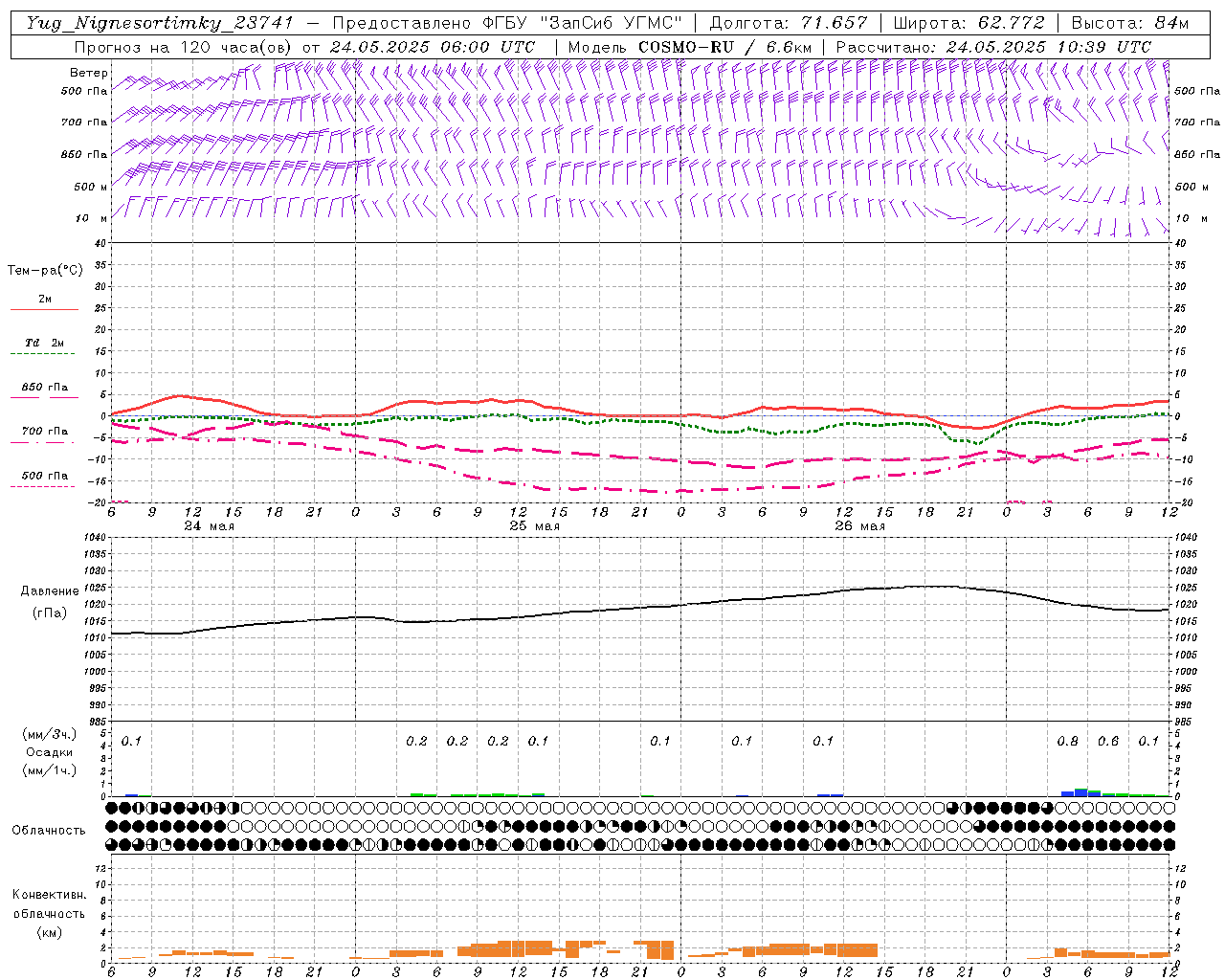
Task: Select the 24 мая date label
Action: click(x=210, y=526)
